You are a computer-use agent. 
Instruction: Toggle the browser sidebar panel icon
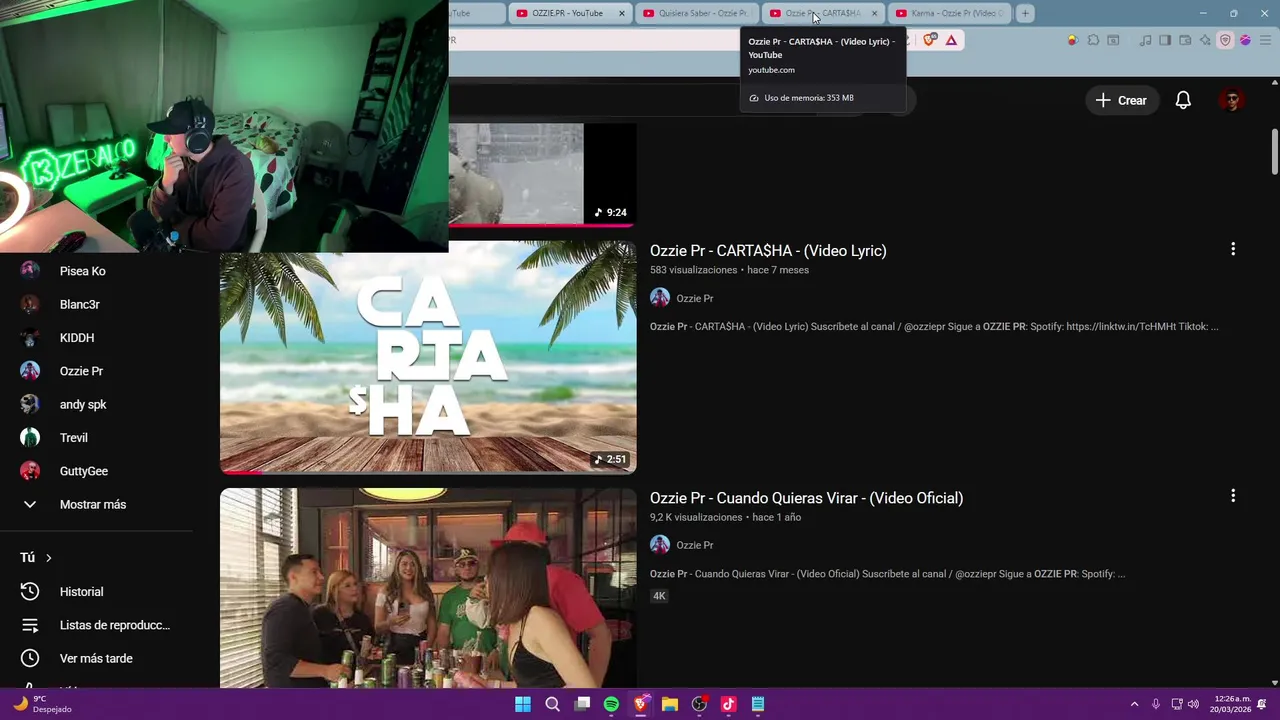coord(1165,40)
